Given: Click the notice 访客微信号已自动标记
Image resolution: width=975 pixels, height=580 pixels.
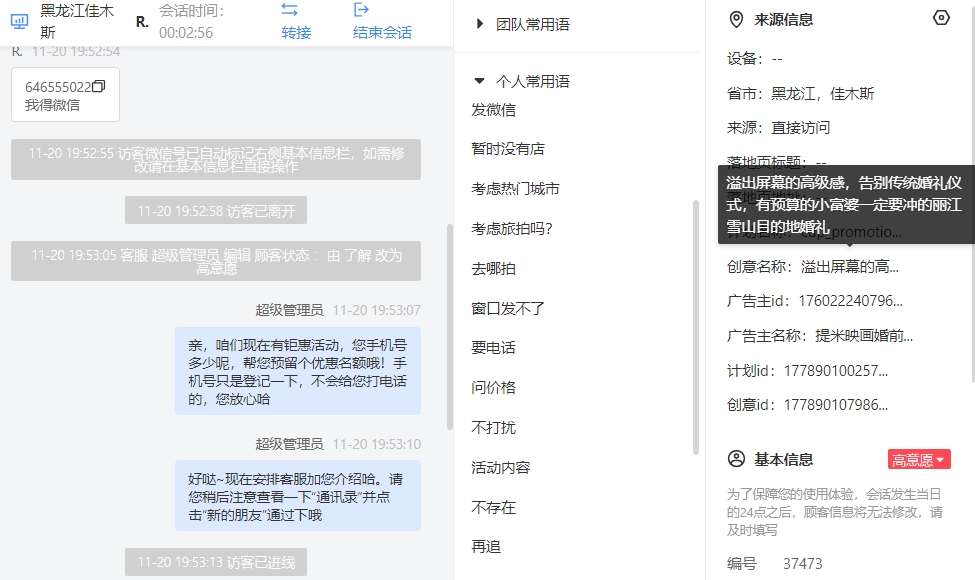Looking at the screenshot, I should pyautogui.click(x=216, y=160).
